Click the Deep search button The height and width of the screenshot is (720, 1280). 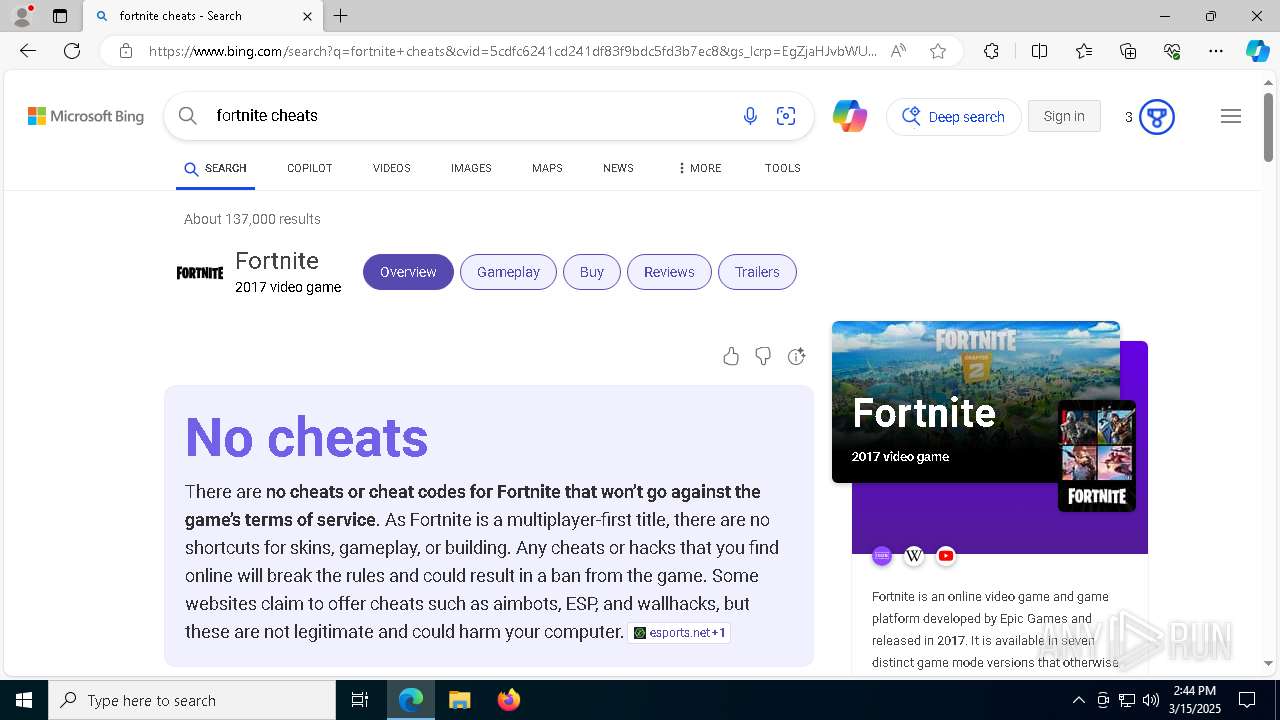pos(954,117)
